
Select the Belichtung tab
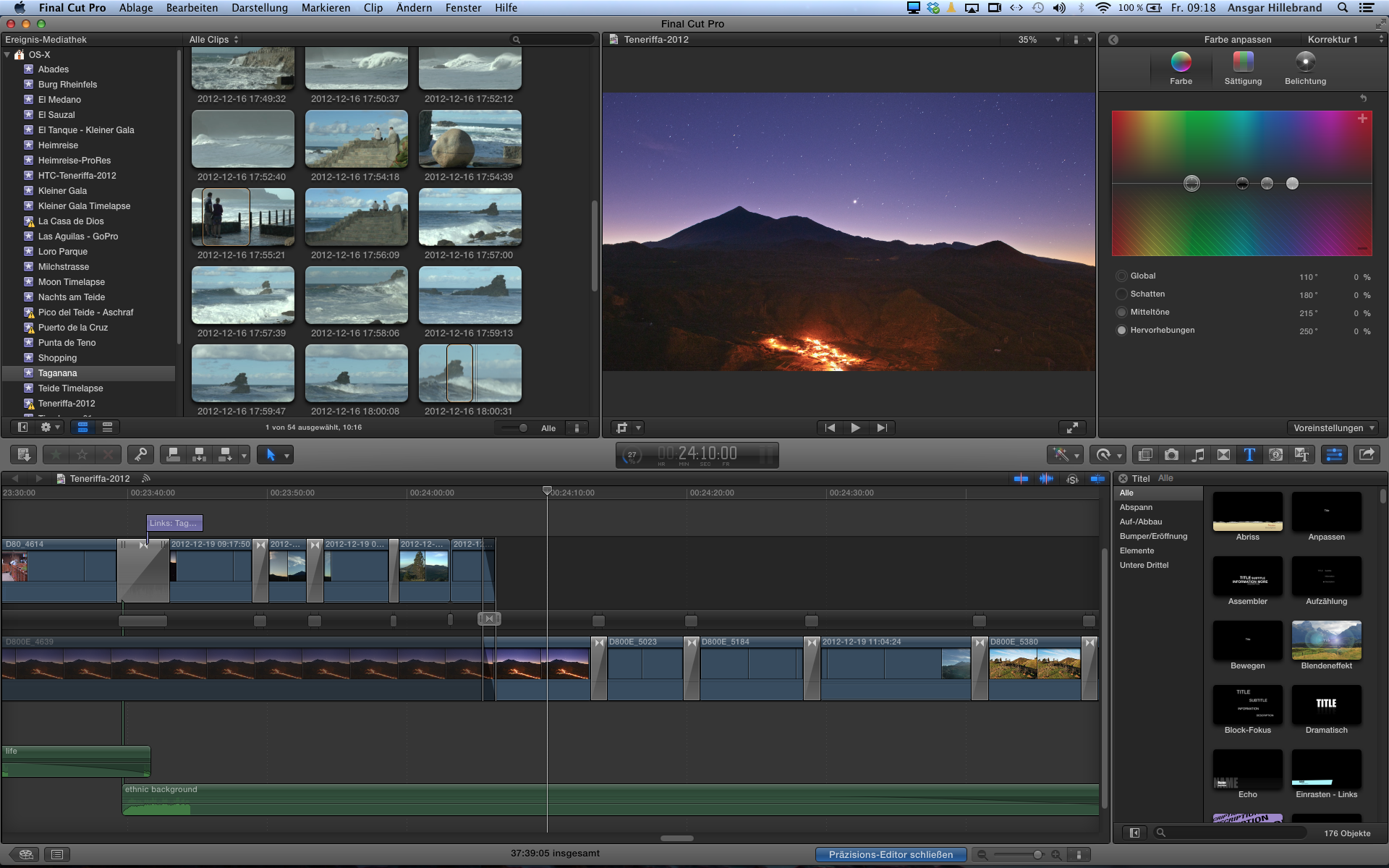(x=1305, y=69)
